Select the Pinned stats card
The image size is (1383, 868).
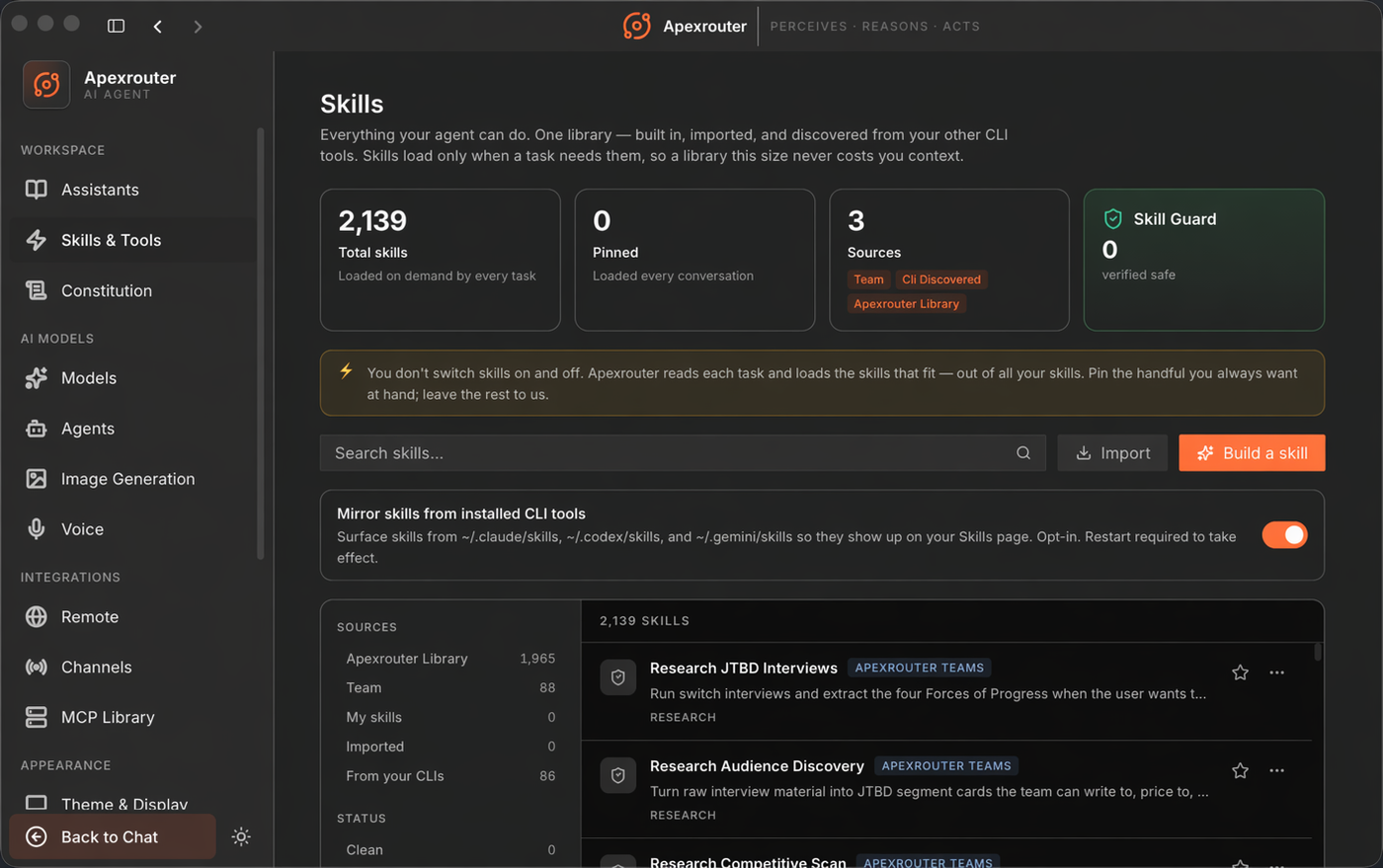[694, 260]
